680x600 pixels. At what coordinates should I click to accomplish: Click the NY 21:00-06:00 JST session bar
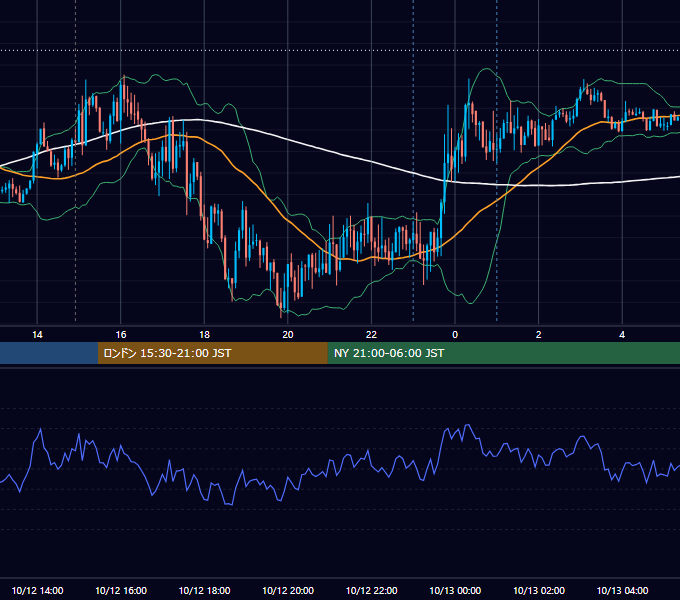click(x=503, y=353)
